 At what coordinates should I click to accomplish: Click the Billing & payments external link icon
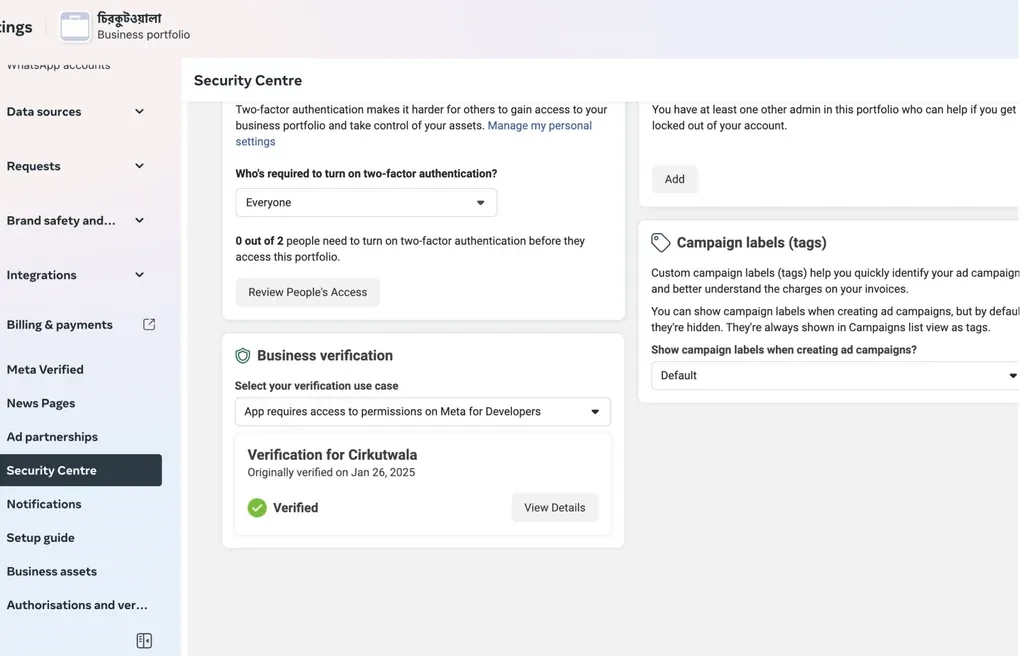(x=149, y=324)
